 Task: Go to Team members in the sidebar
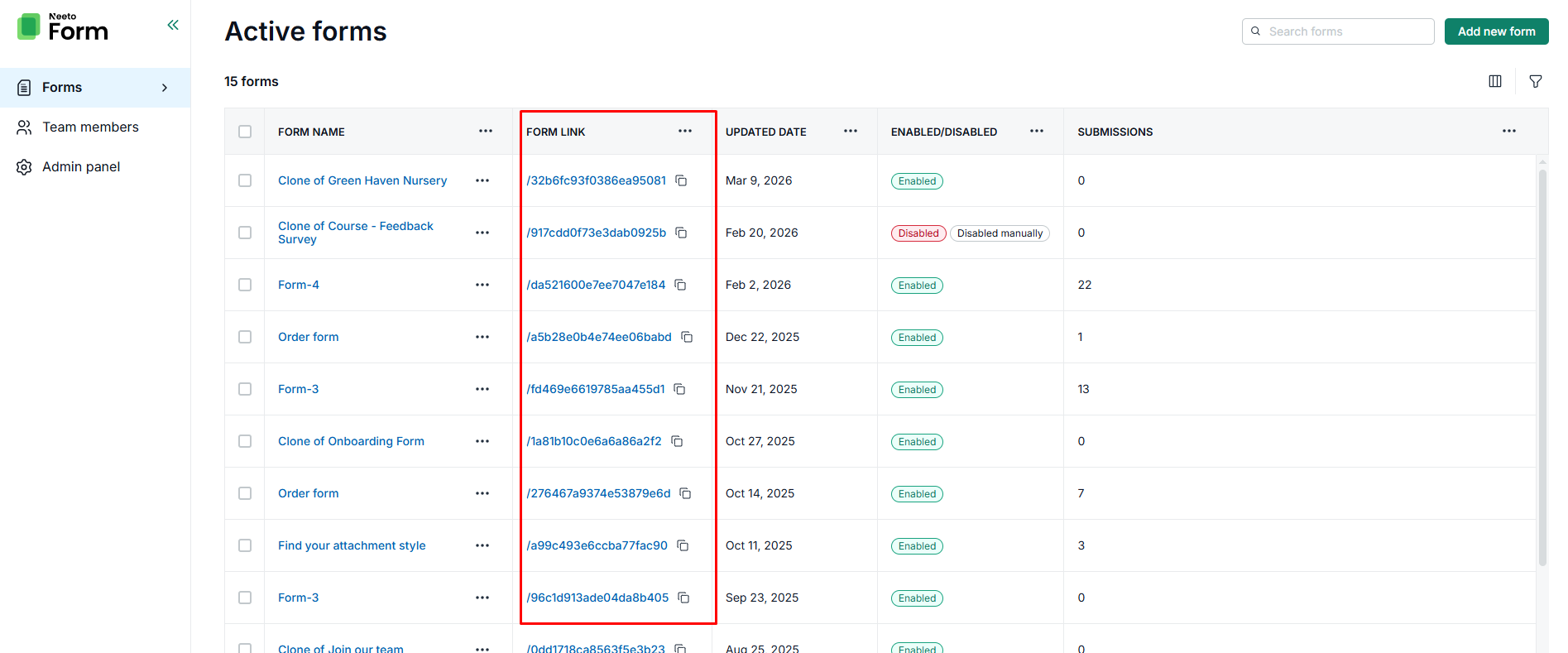tap(90, 127)
